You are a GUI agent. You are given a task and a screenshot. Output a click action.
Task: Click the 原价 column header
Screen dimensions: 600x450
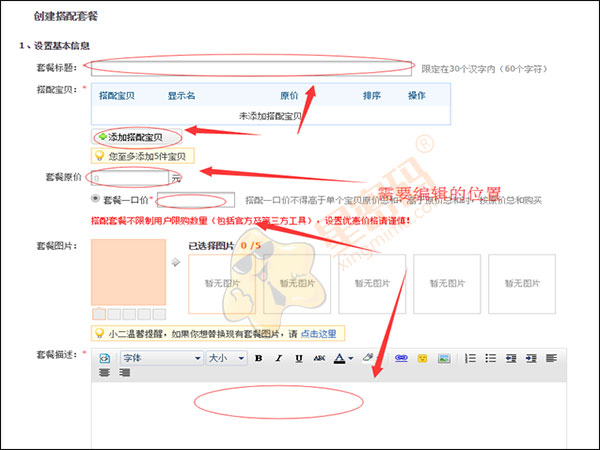pos(289,96)
